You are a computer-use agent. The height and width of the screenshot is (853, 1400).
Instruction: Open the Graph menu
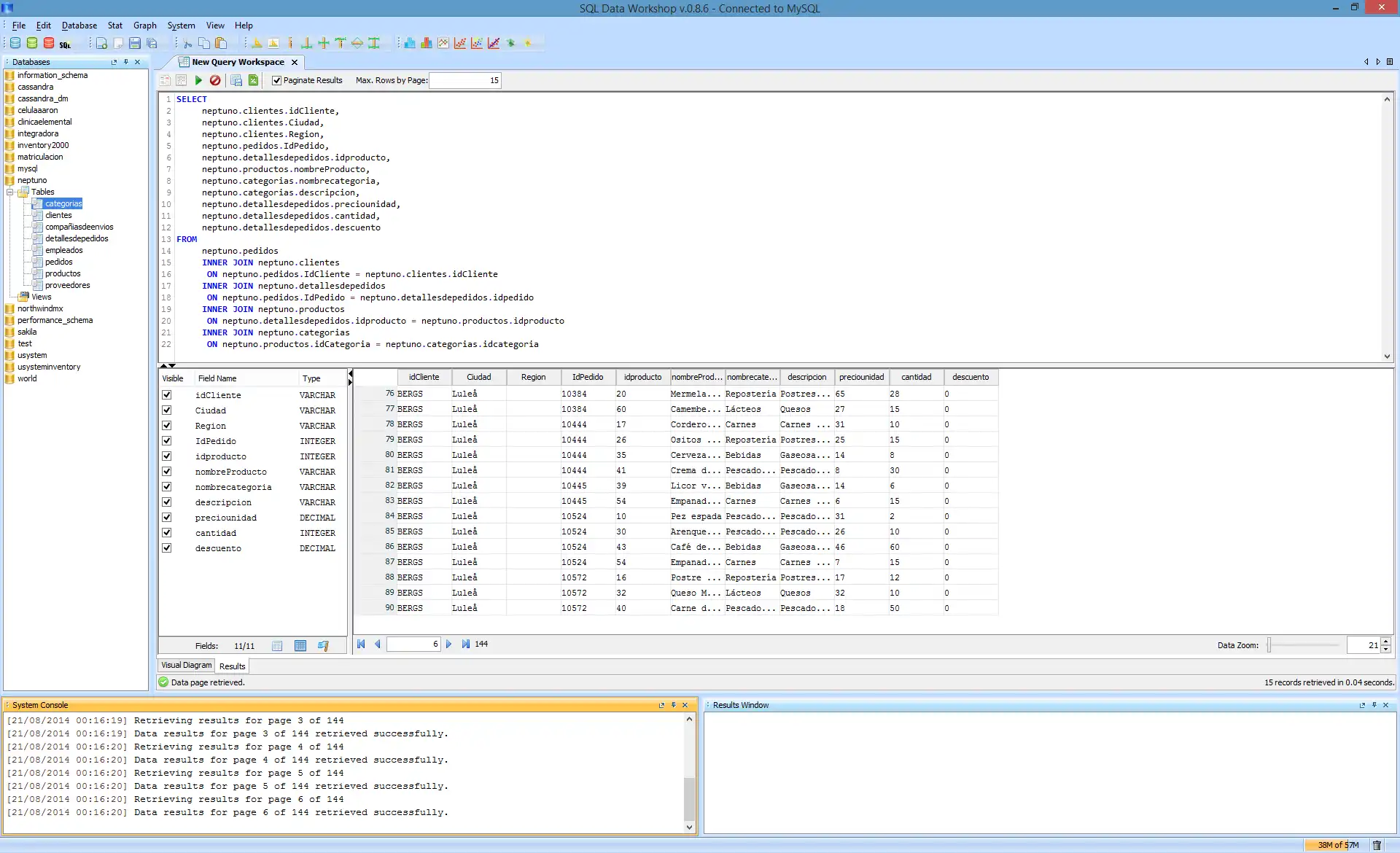pos(144,25)
